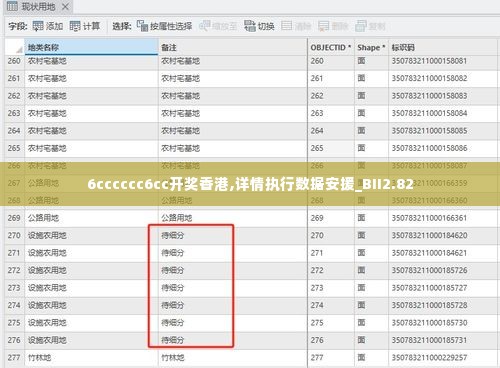500x368 pixels.
Task: Click Shape cell 面 in row 262
Action: [372, 96]
